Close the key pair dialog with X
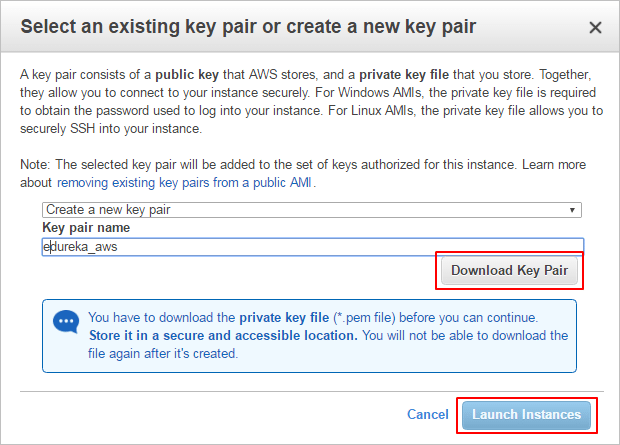The width and height of the screenshot is (620, 445). [595, 28]
